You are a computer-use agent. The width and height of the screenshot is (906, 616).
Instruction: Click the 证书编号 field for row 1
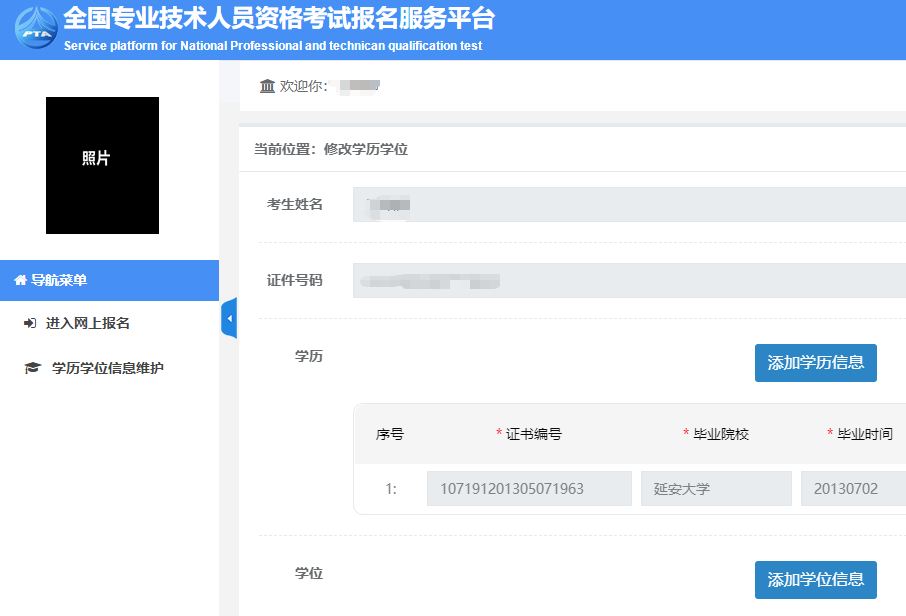pos(529,488)
